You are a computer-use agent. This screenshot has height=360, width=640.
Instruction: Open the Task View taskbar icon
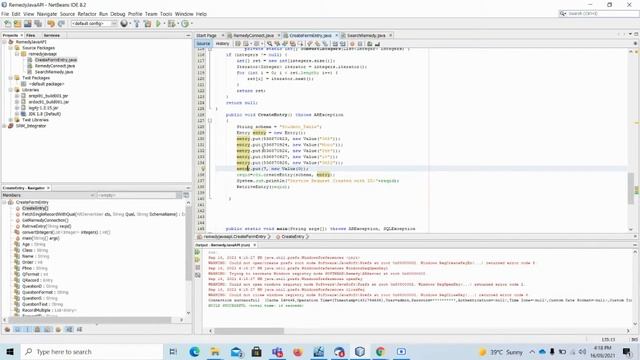tap(173, 351)
